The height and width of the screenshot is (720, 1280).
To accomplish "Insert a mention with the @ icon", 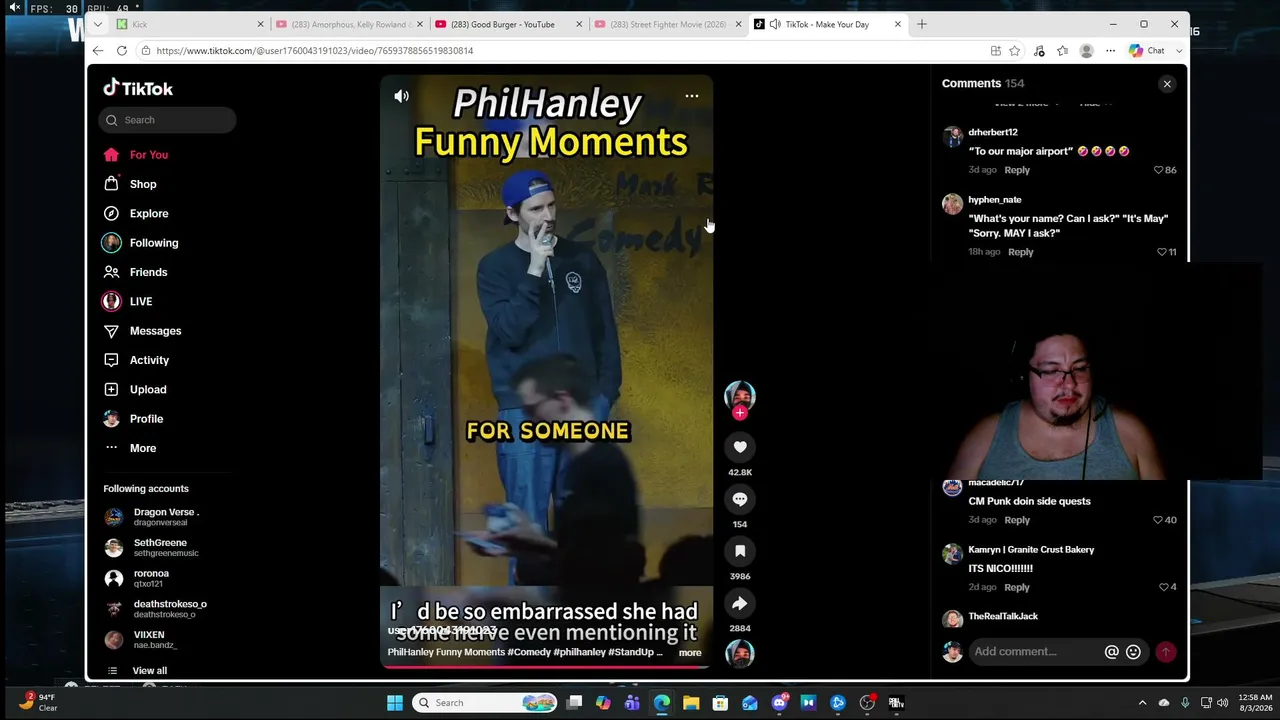I will 1111,652.
